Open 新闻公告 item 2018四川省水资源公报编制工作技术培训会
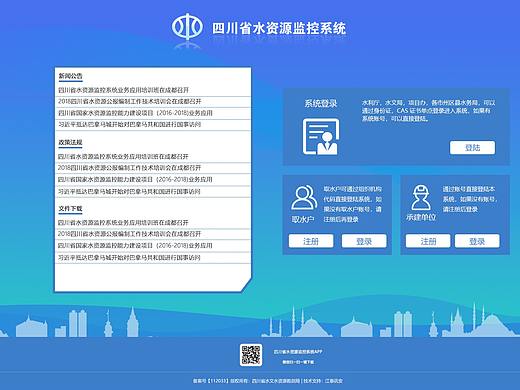 [x=130, y=101]
